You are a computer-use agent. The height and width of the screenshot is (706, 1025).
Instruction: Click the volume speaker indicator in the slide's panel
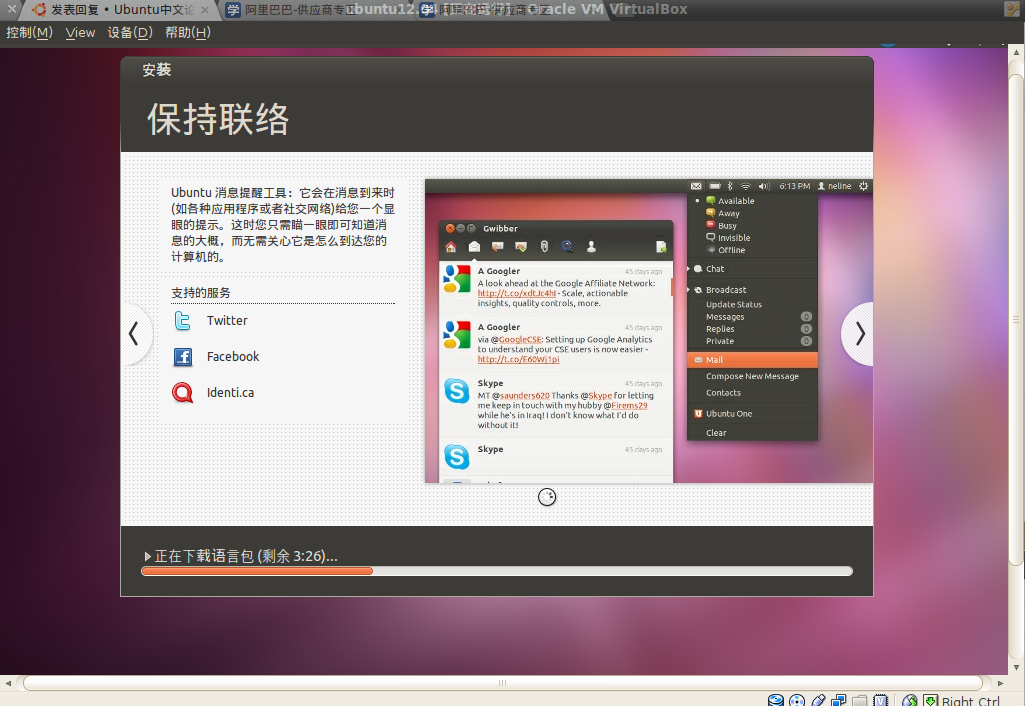pyautogui.click(x=764, y=186)
